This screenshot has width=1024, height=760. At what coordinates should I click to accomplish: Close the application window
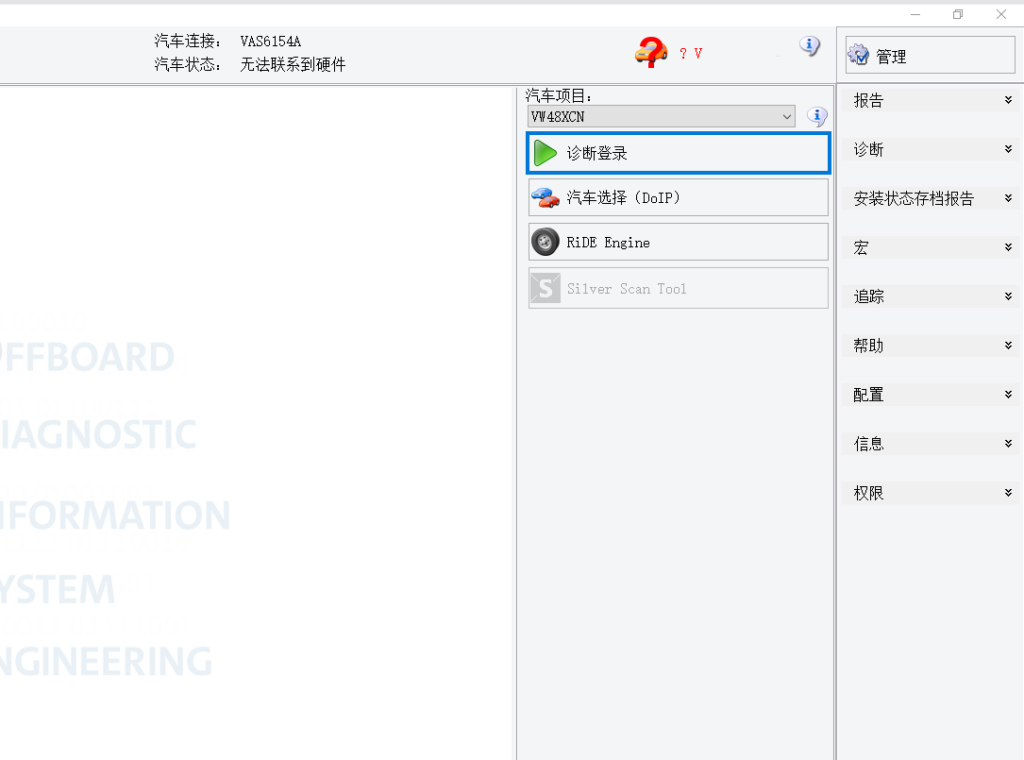[1001, 14]
